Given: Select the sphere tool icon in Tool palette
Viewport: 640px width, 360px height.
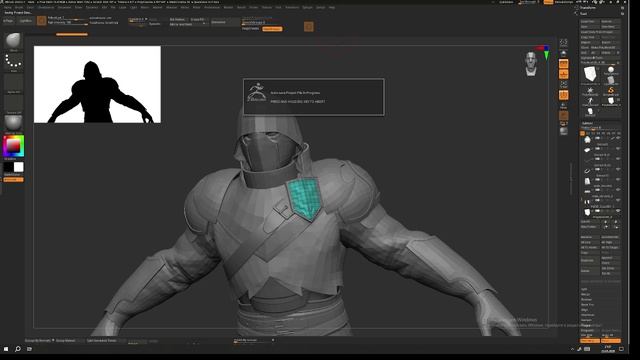Looking at the screenshot, I should (x=611, y=70).
